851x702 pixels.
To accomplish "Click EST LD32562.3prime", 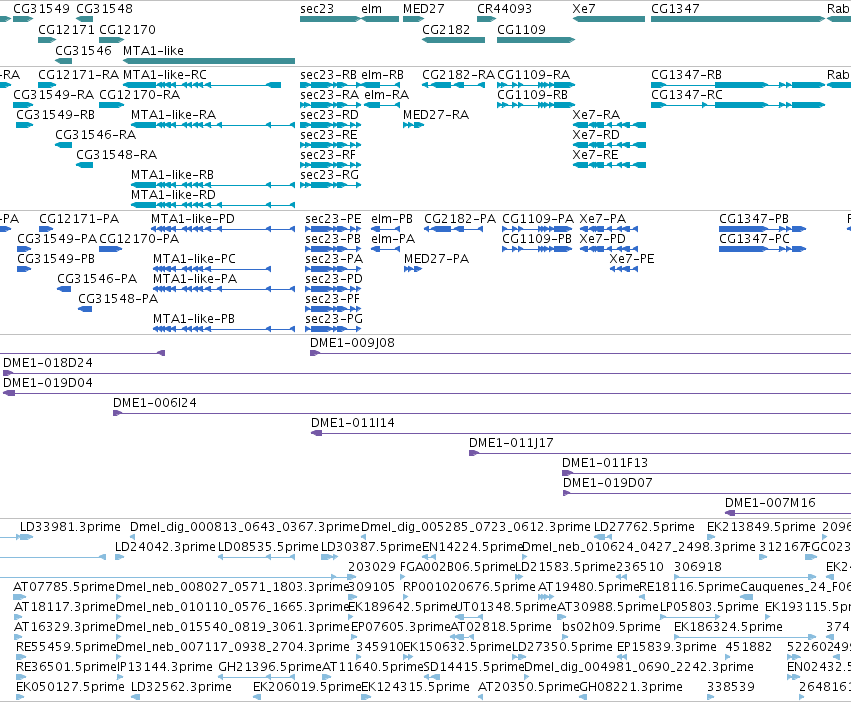I will (x=181, y=687).
